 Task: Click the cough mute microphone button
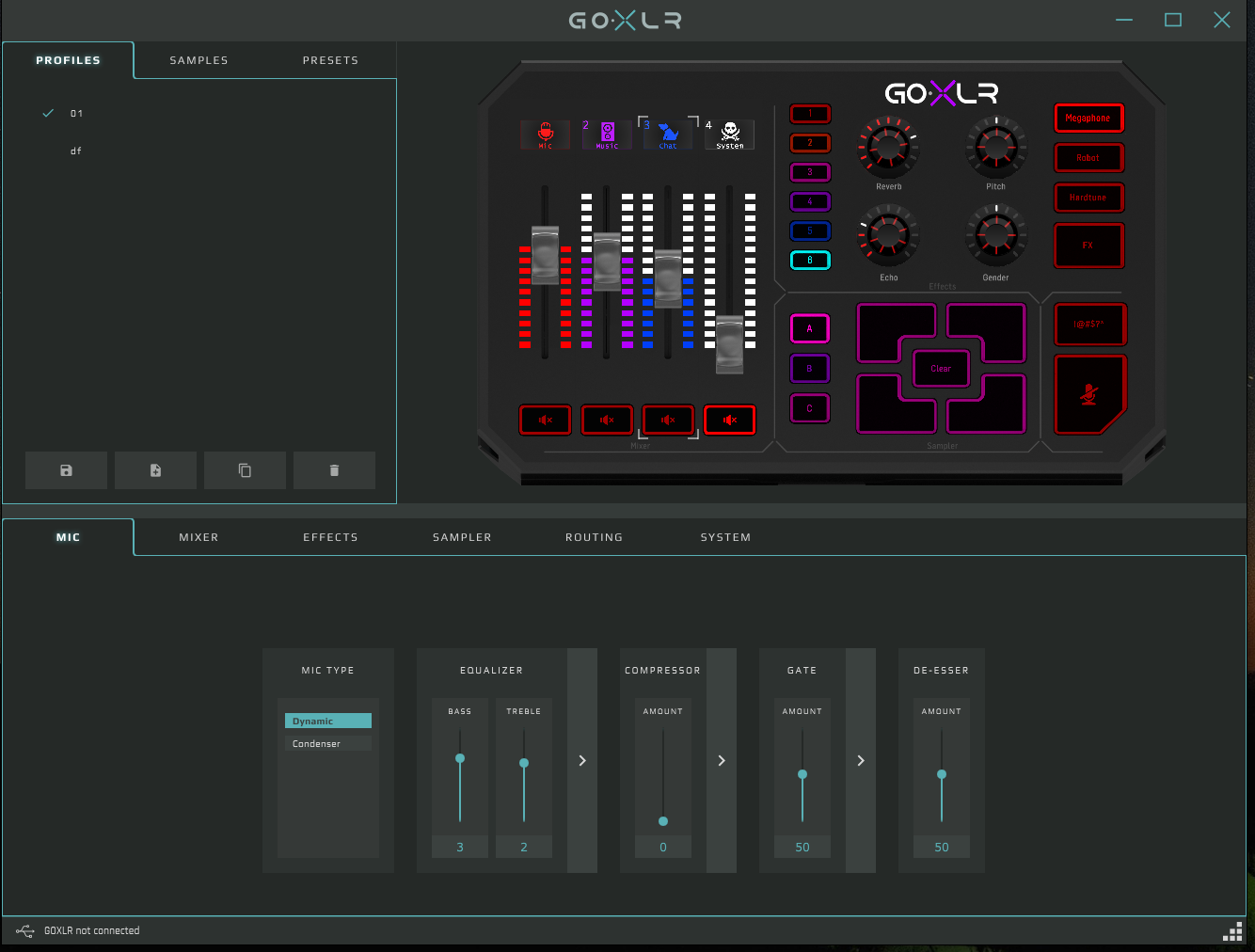(x=1089, y=394)
